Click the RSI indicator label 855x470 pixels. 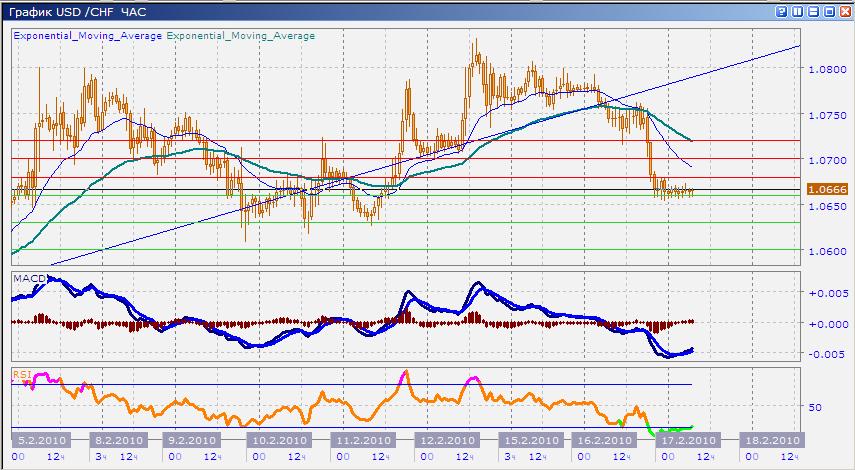click(x=22, y=375)
